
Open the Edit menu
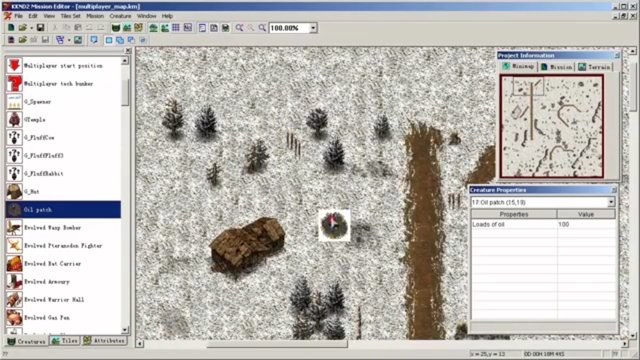click(x=33, y=16)
